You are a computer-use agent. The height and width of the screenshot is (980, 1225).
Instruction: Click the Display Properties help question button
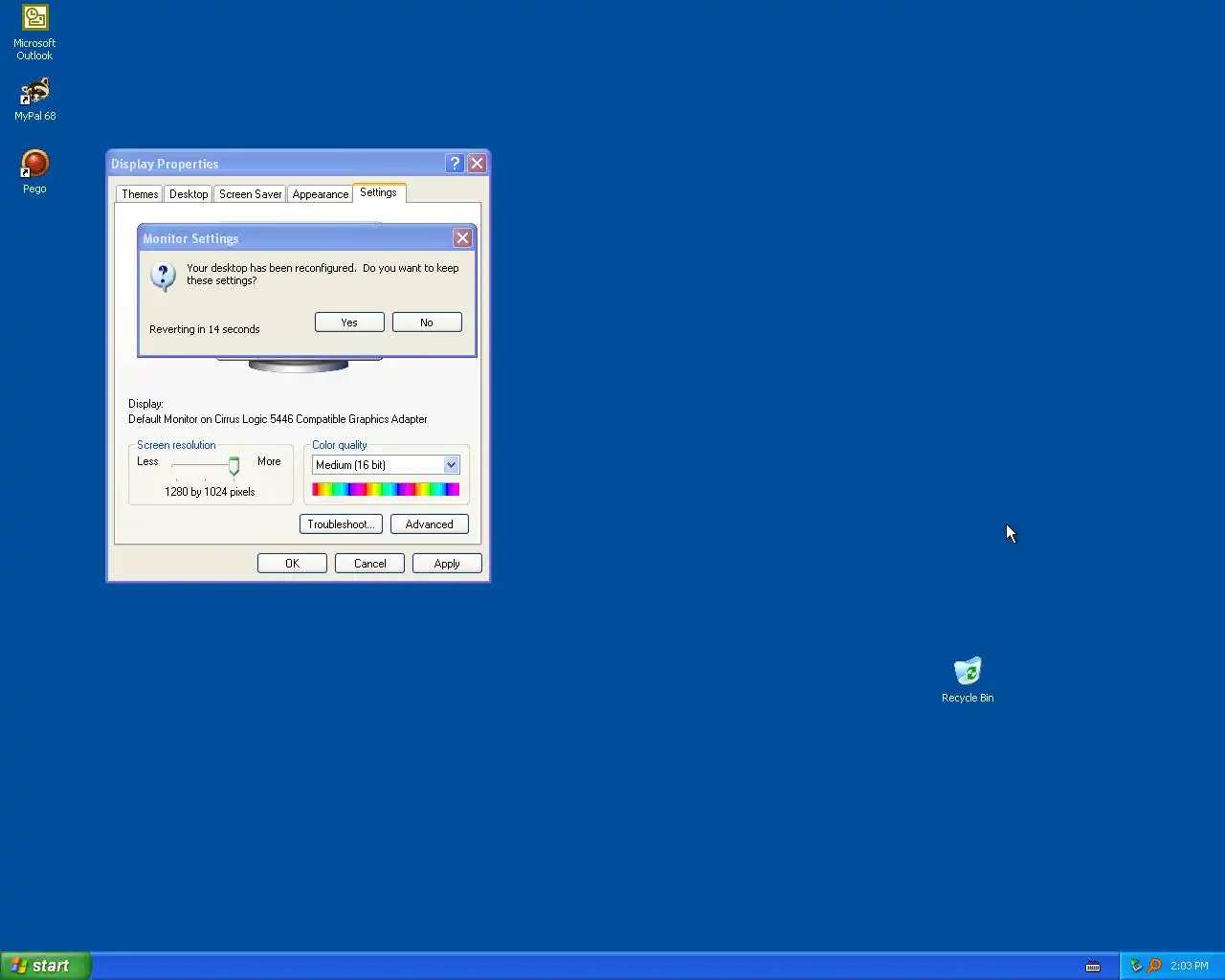pos(456,164)
